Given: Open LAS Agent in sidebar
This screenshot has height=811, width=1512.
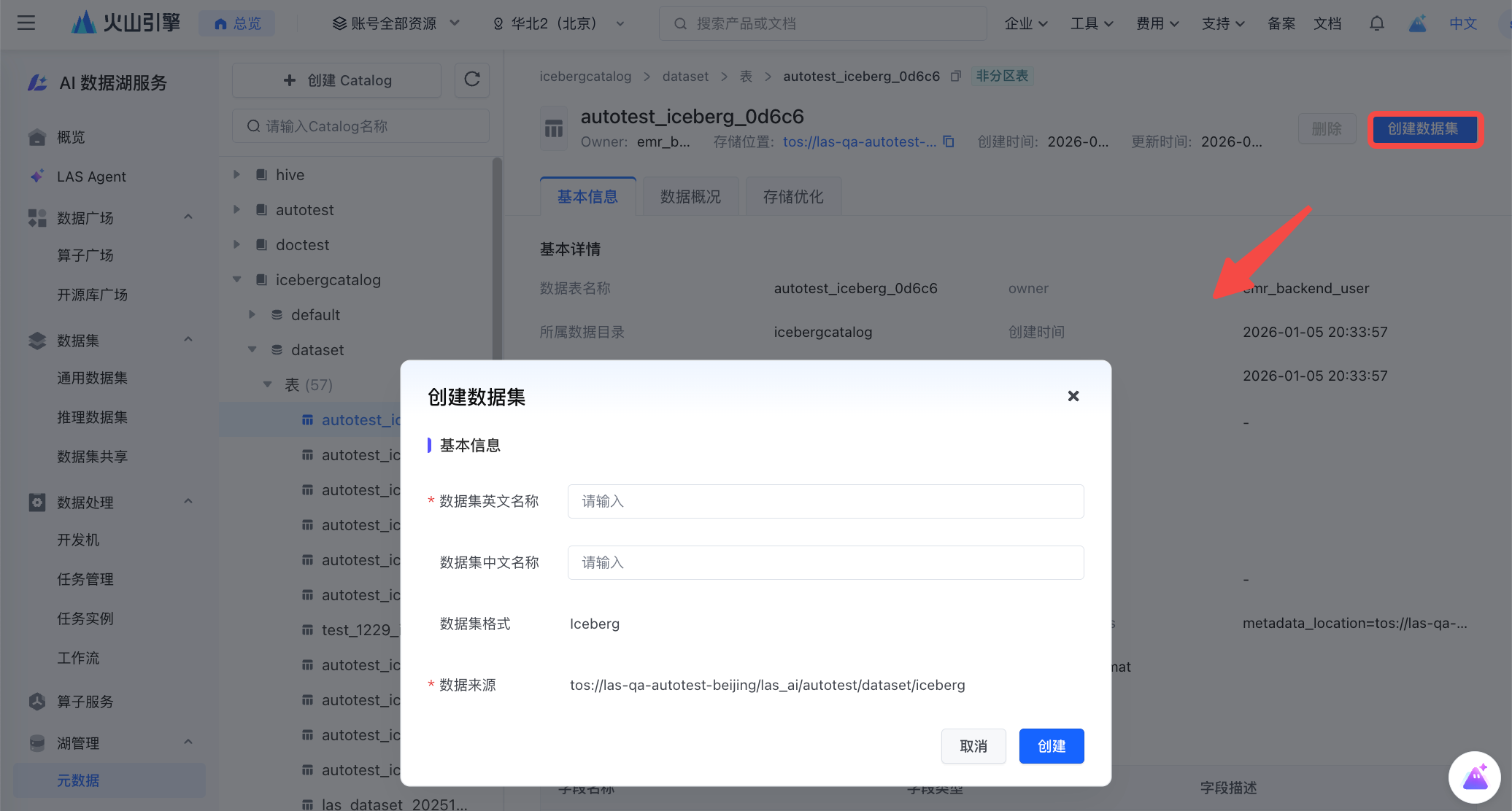Looking at the screenshot, I should 91,176.
